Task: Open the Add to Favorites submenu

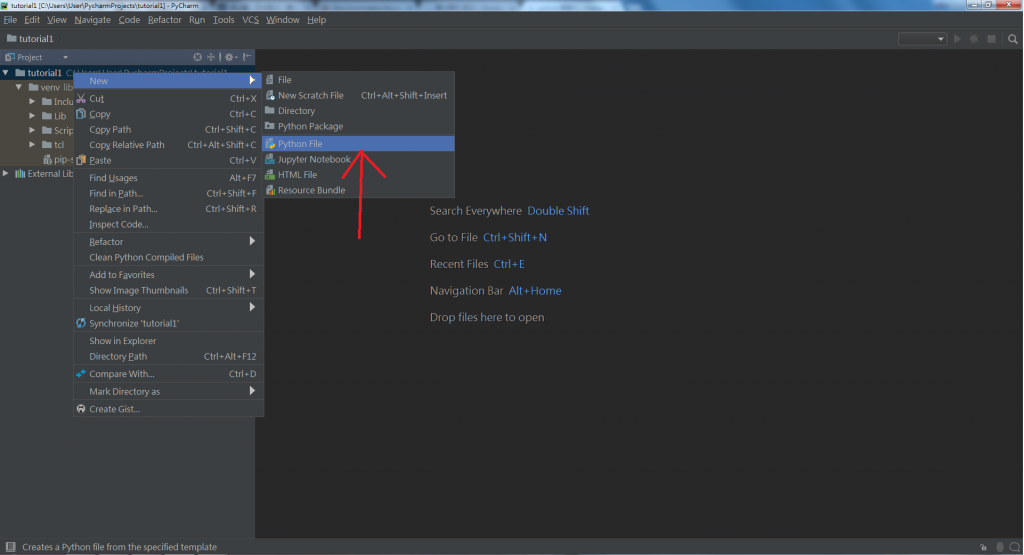Action: 168,275
